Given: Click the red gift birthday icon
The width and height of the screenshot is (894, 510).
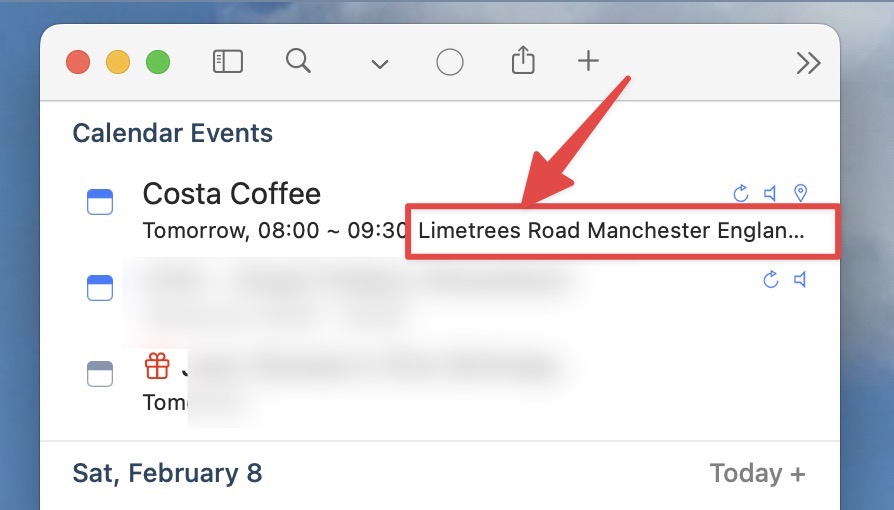Looking at the screenshot, I should click(x=157, y=366).
